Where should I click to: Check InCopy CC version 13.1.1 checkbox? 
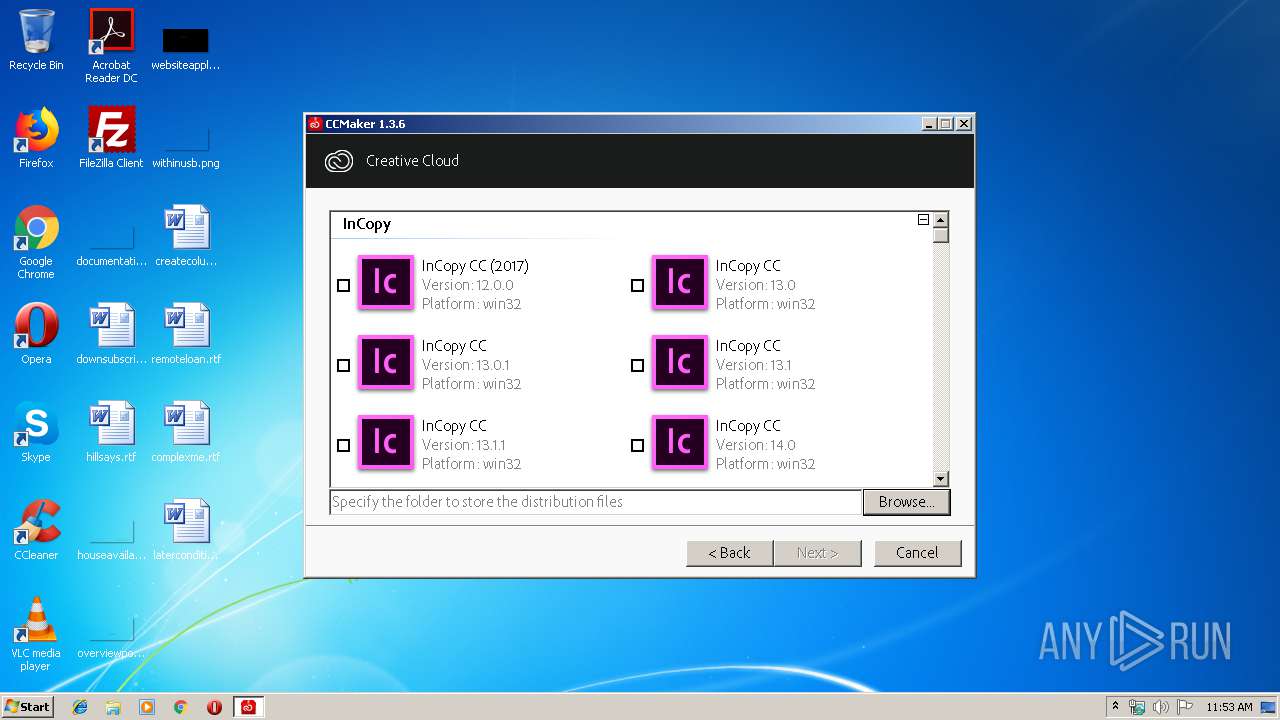click(344, 446)
